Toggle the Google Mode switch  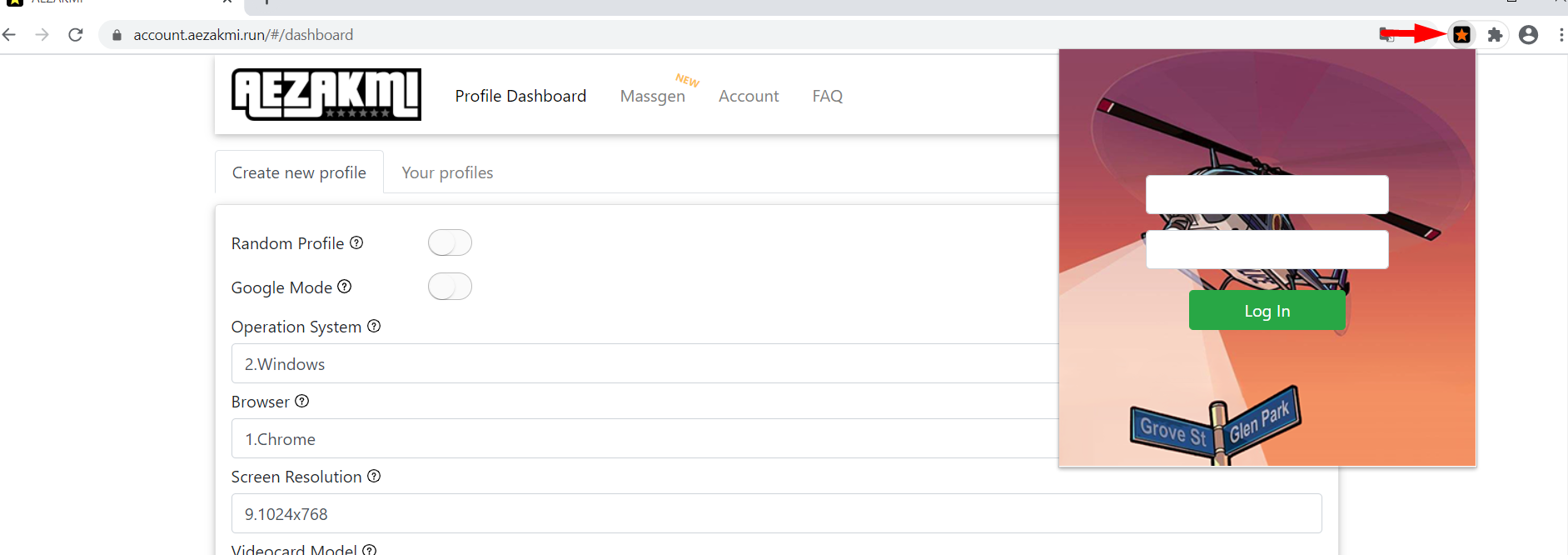pyautogui.click(x=450, y=287)
